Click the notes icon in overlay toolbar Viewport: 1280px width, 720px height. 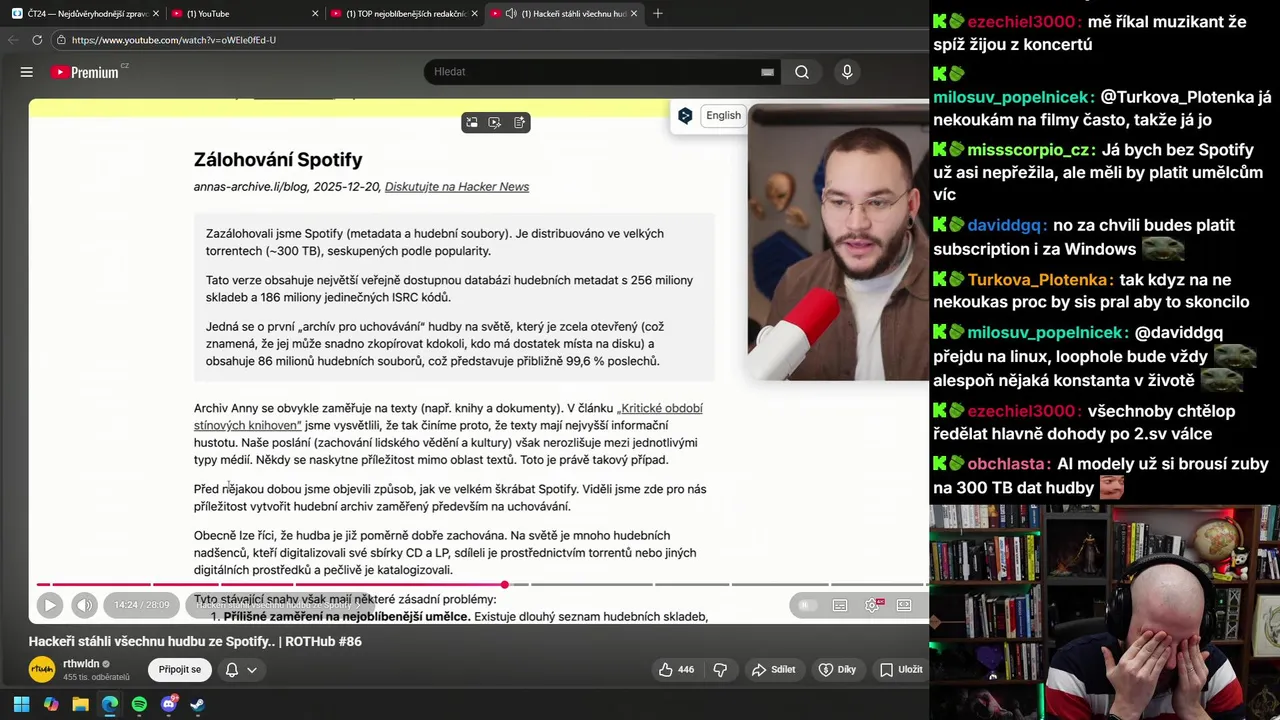519,122
